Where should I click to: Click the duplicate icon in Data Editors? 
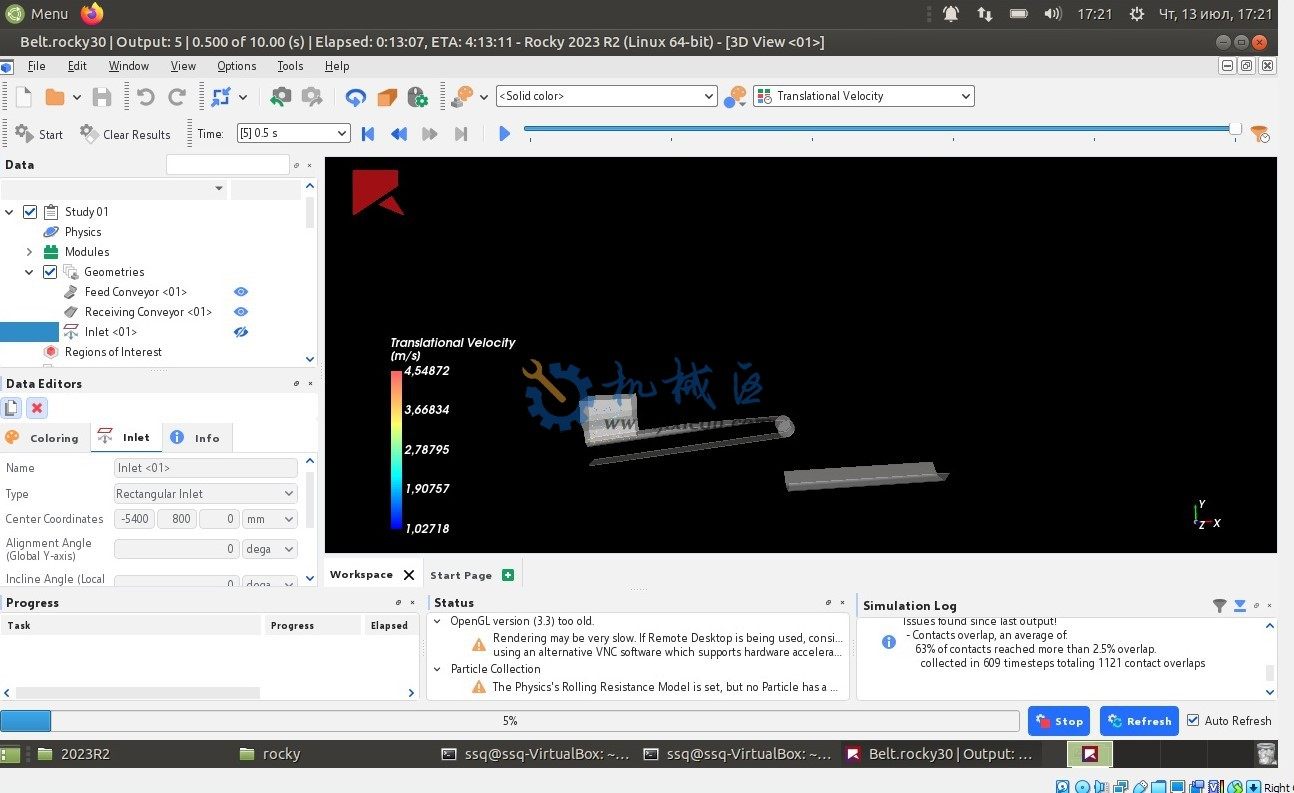11,408
